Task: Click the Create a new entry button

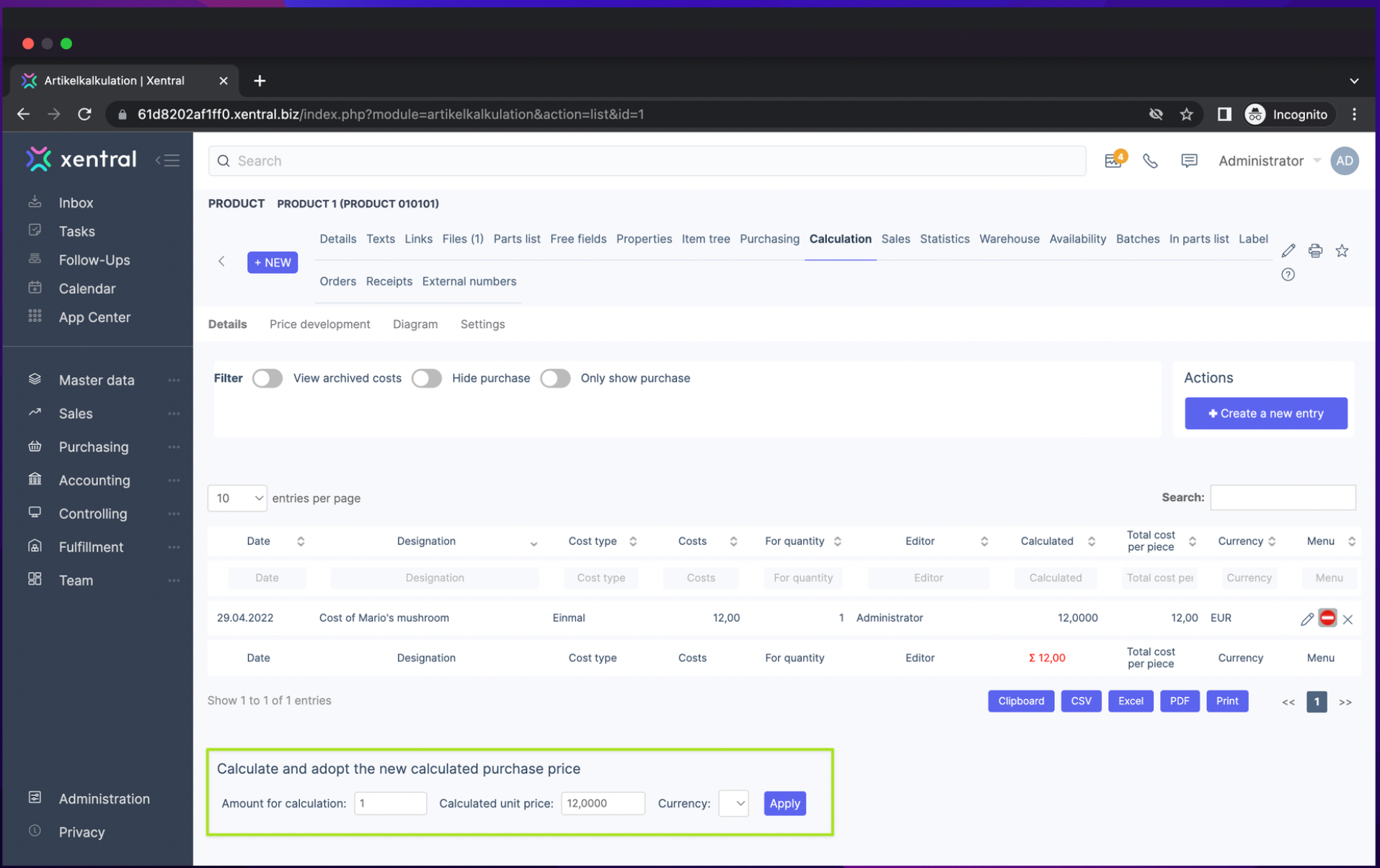Action: pyautogui.click(x=1265, y=413)
